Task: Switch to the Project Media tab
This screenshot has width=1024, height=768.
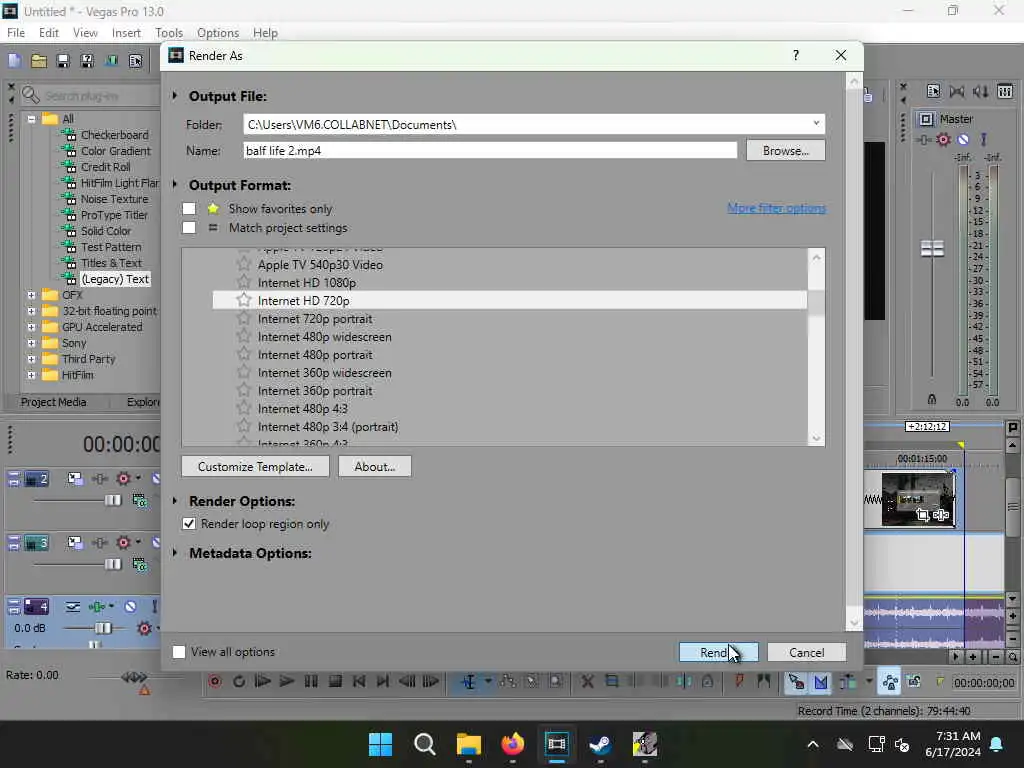Action: coord(54,402)
